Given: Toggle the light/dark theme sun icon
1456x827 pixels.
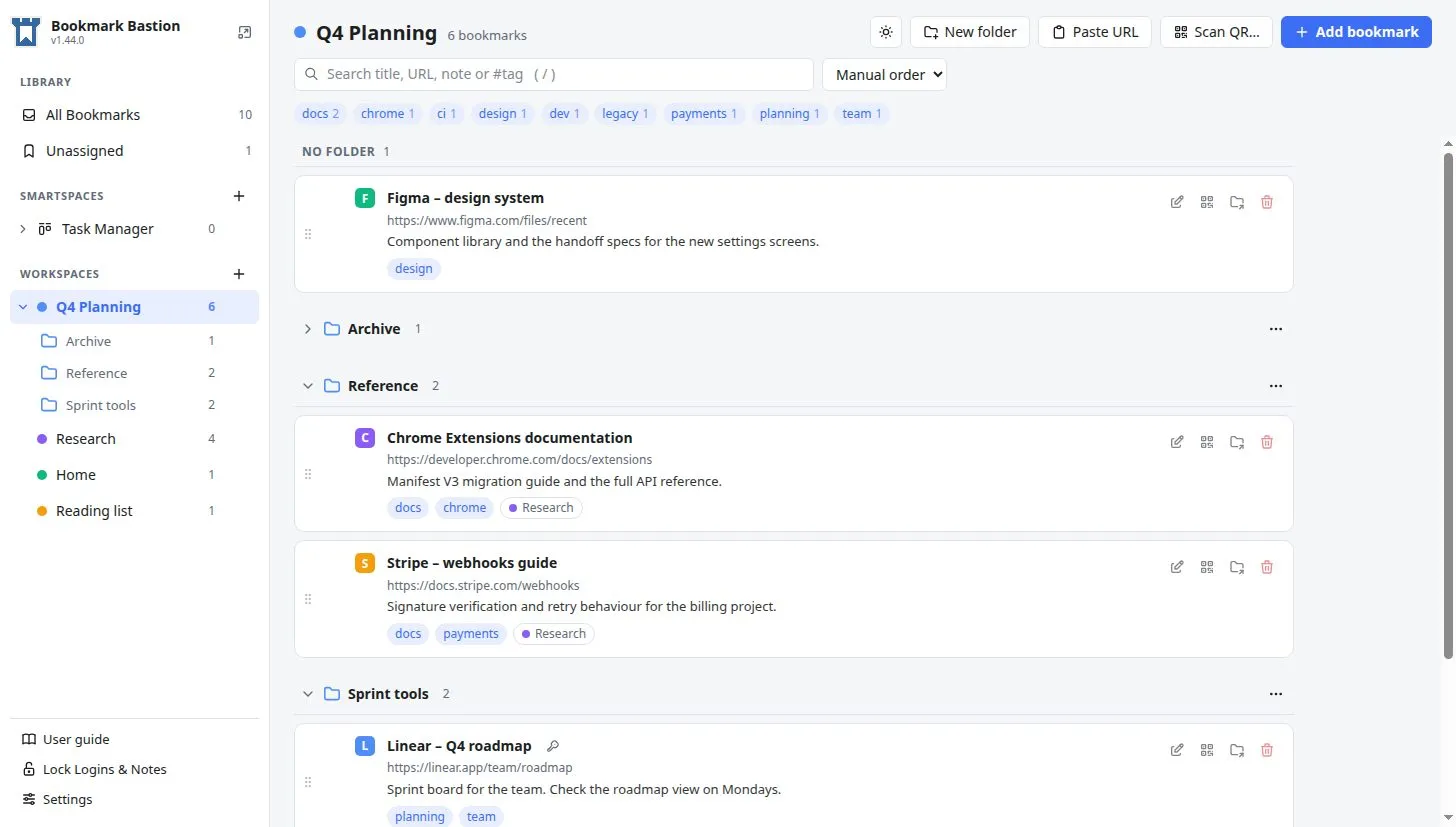Looking at the screenshot, I should [x=886, y=32].
